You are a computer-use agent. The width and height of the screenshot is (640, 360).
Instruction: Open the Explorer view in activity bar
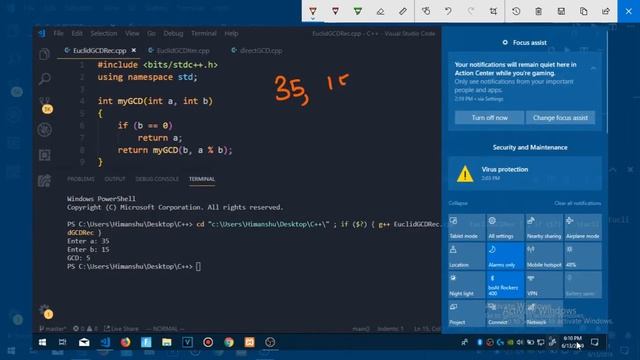tap(44, 54)
